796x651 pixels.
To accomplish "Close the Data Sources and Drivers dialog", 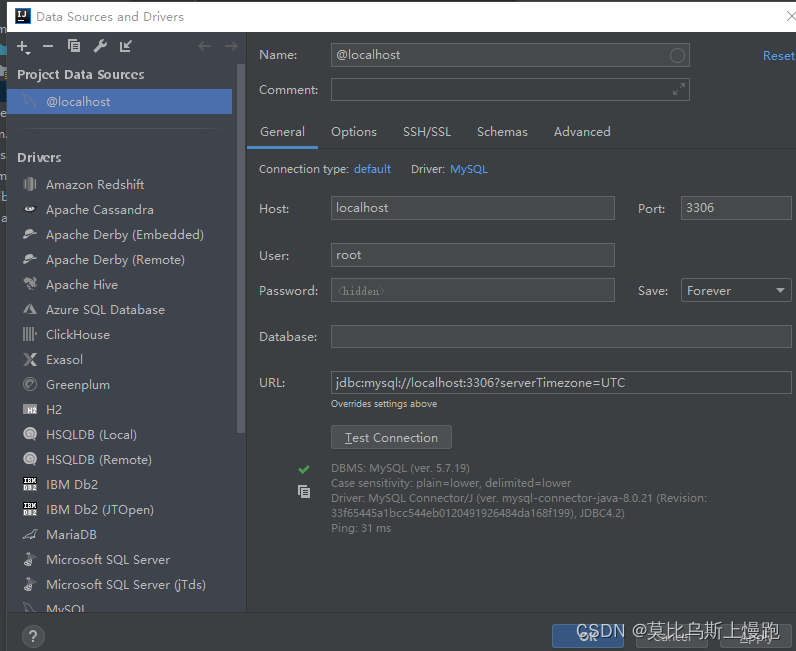I will click(x=790, y=16).
